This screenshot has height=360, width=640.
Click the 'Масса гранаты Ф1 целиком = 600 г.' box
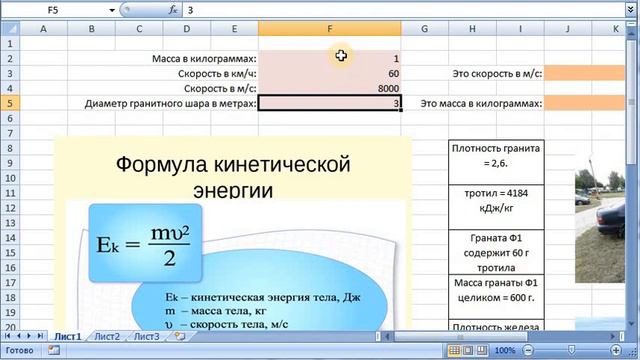click(x=496, y=297)
